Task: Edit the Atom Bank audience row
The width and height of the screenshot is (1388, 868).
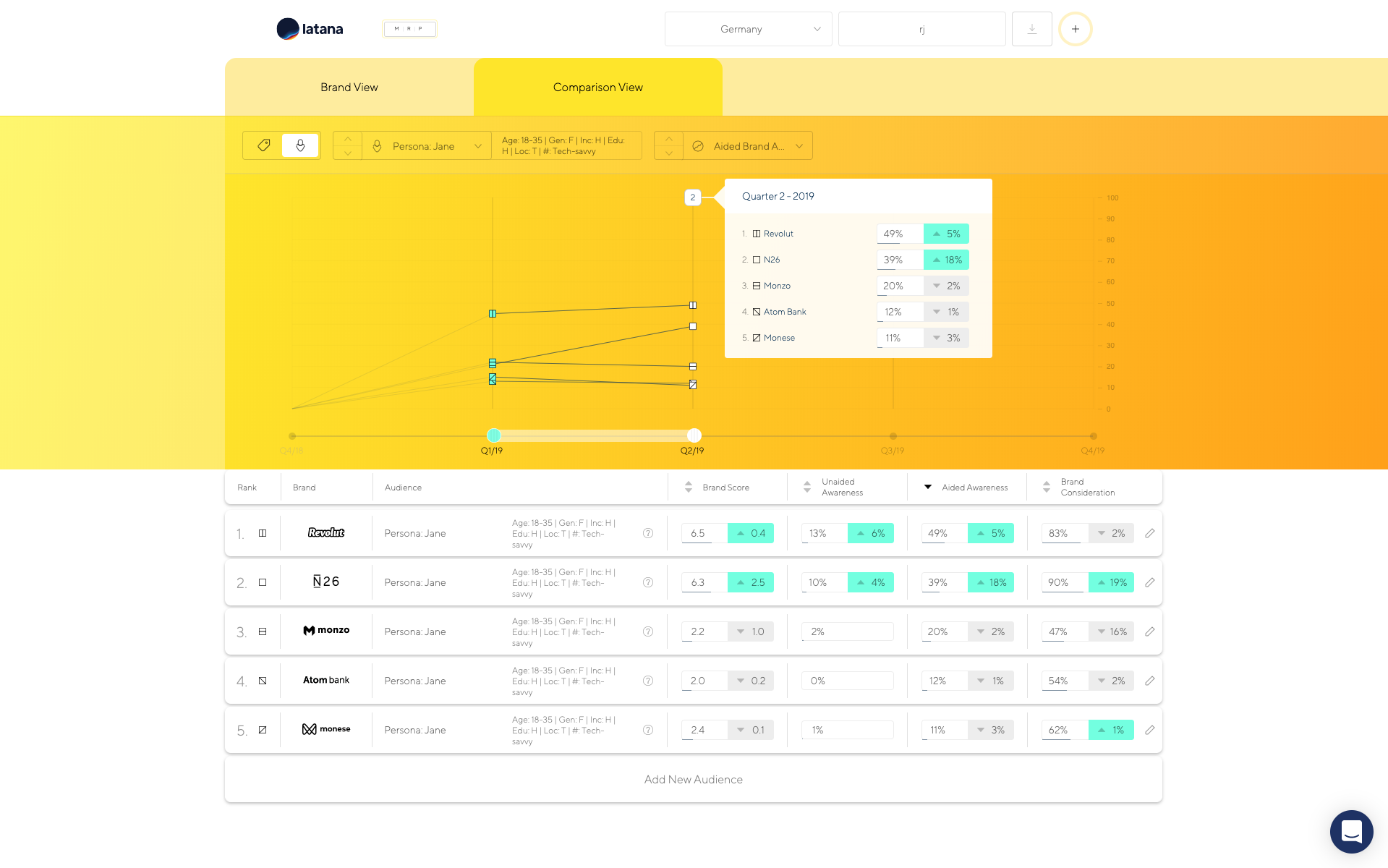Action: (x=1149, y=681)
